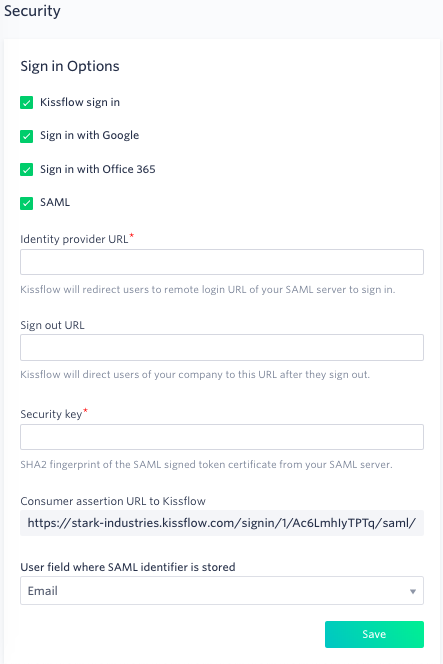
Task: Click the "Sign in with Office 365" label
Action: pos(98,169)
